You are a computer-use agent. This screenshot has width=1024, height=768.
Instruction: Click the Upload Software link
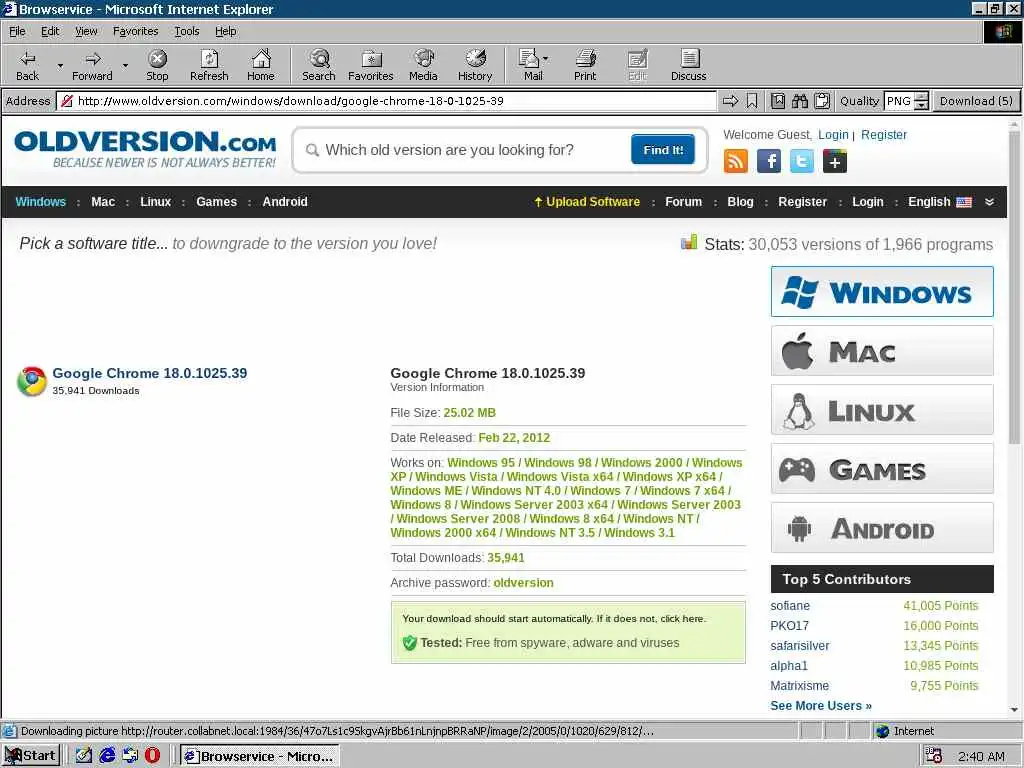(587, 202)
